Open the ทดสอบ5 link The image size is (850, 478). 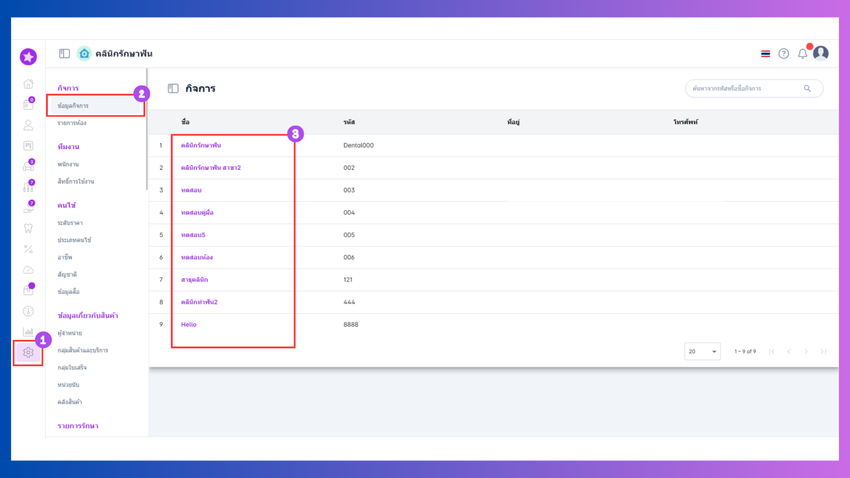[x=193, y=235]
